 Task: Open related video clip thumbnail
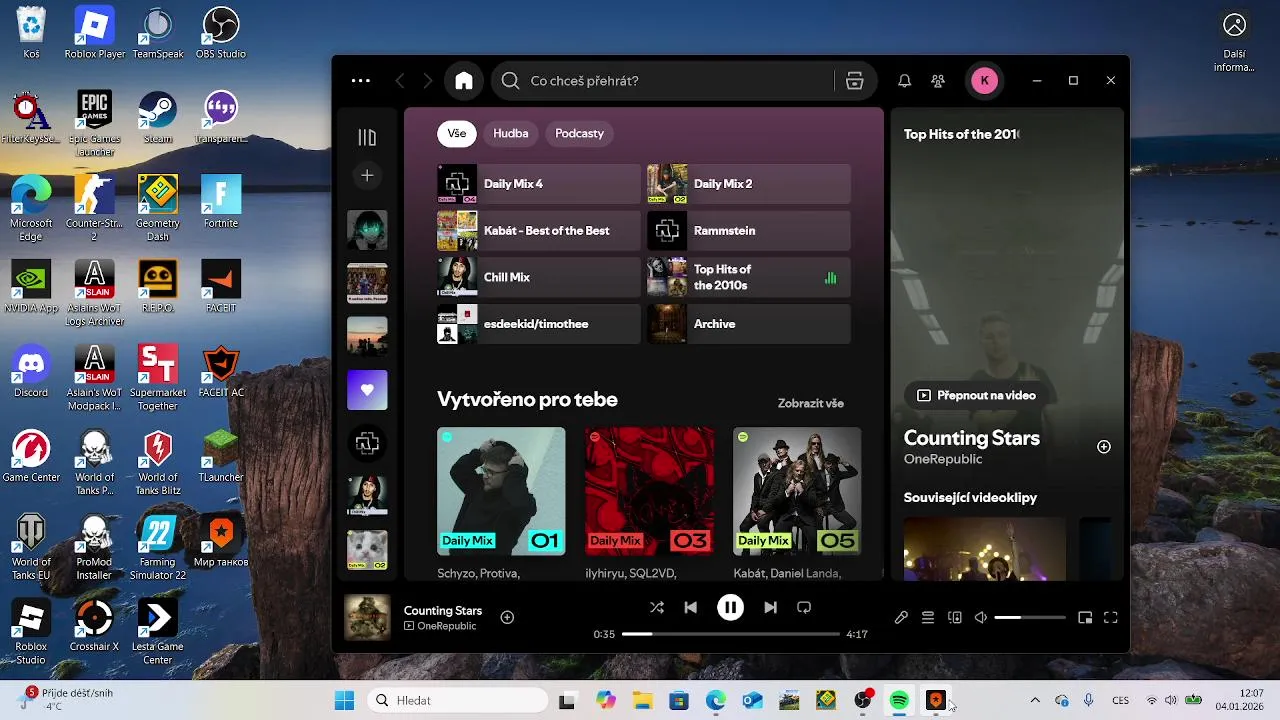point(985,548)
